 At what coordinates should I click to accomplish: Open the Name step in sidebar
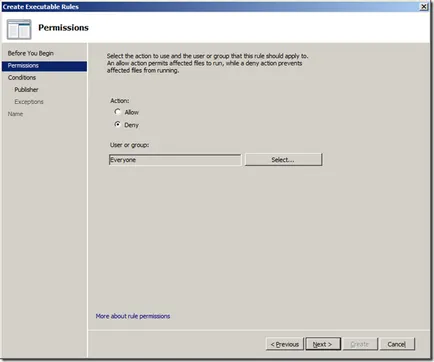[15, 114]
